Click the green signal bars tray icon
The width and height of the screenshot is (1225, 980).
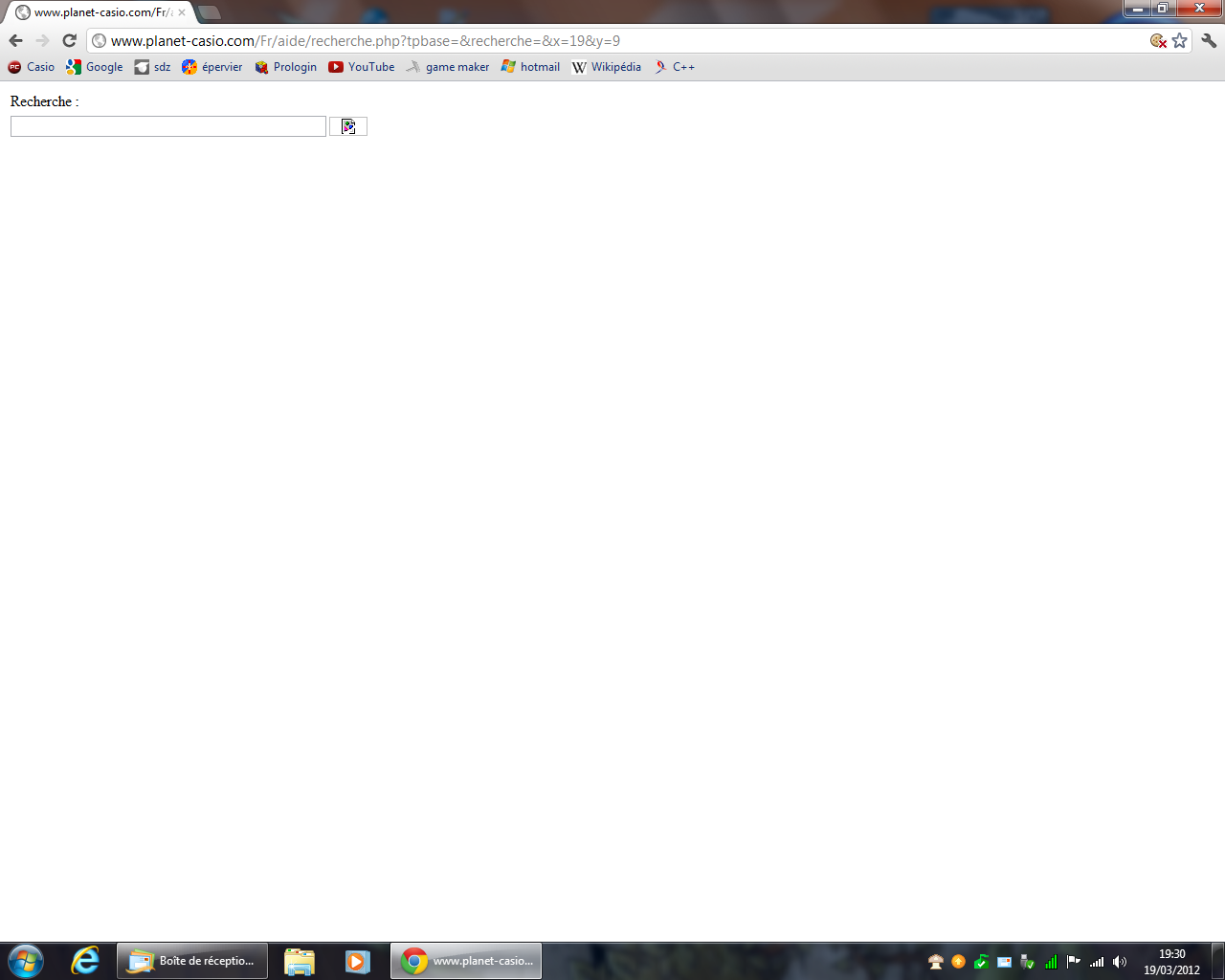(x=1051, y=962)
